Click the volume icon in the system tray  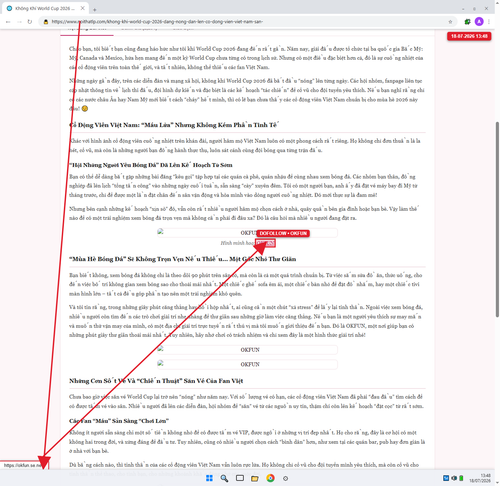[454, 478]
